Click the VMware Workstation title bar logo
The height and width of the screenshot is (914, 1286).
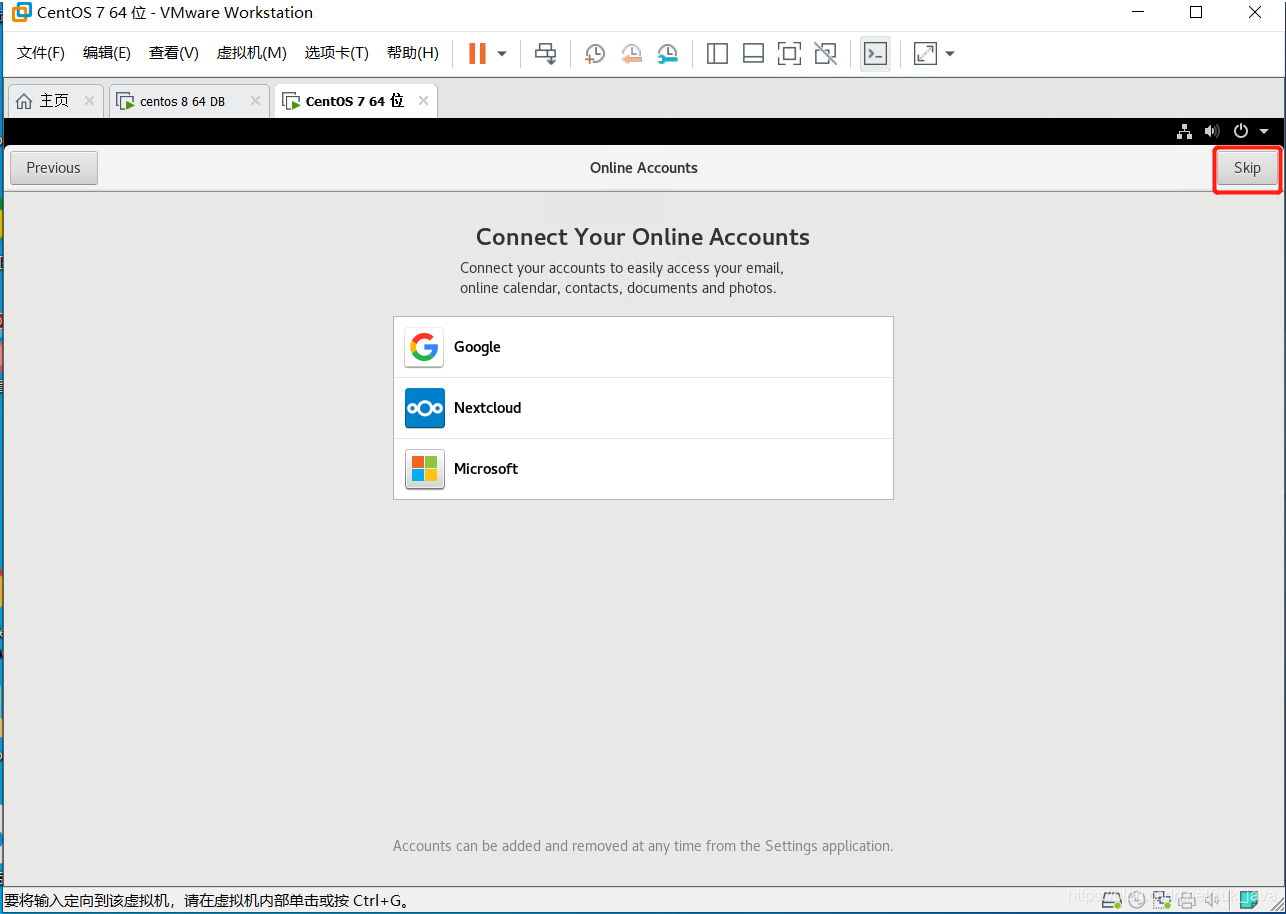(21, 13)
